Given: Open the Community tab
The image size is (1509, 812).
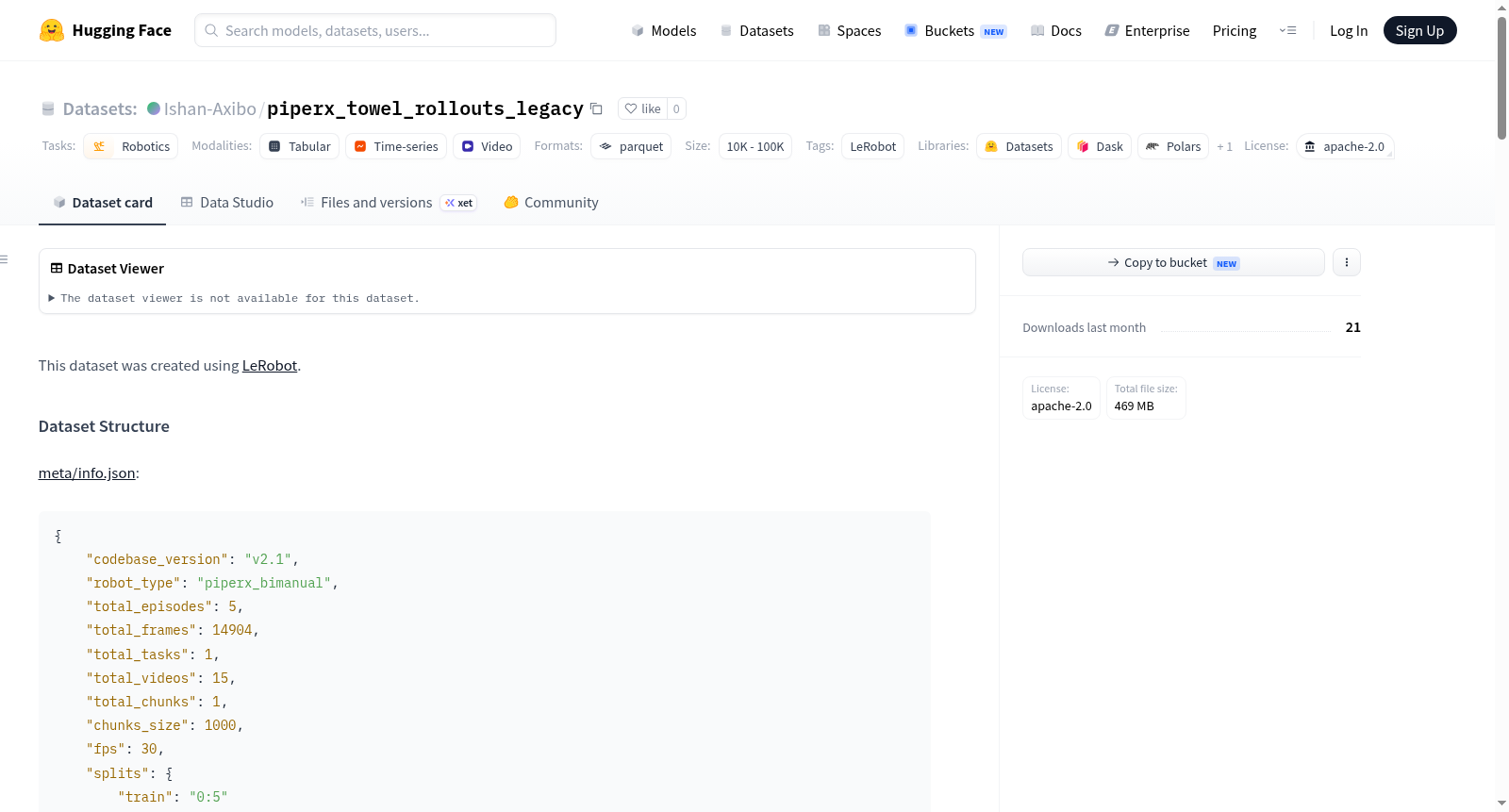Looking at the screenshot, I should tap(551, 203).
